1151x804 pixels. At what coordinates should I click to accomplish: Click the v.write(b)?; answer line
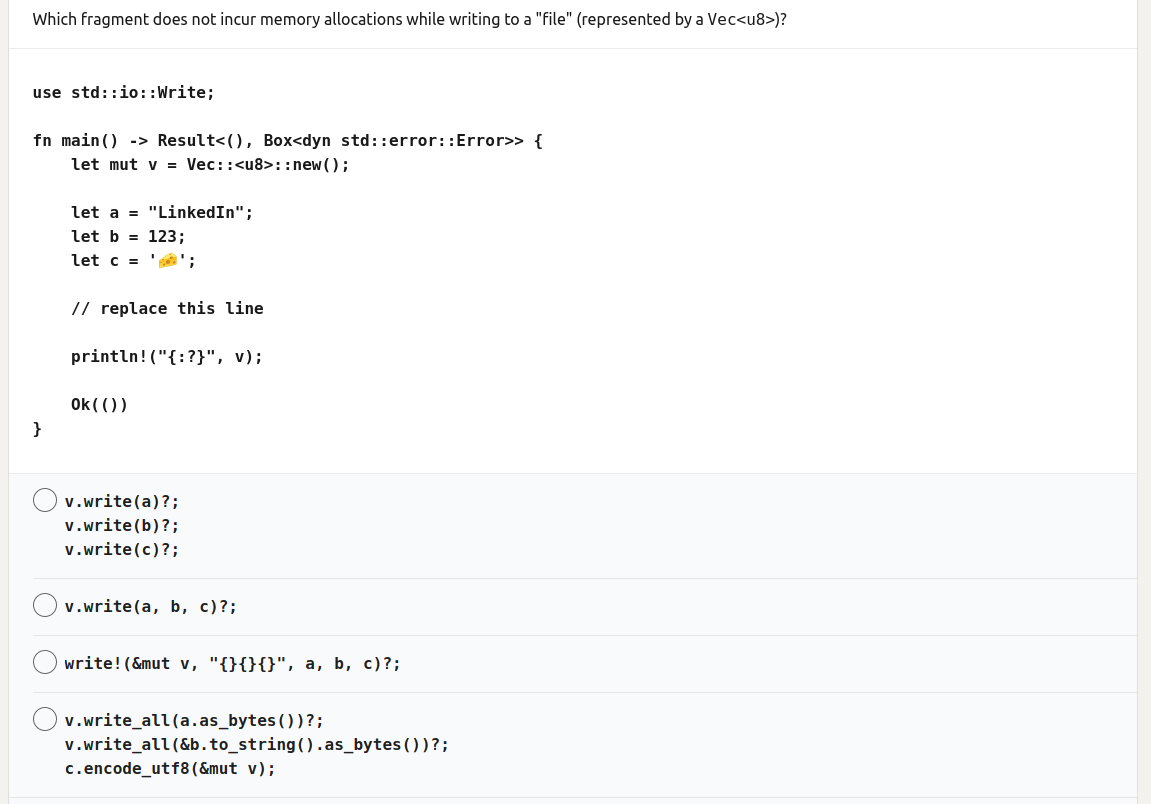point(121,525)
